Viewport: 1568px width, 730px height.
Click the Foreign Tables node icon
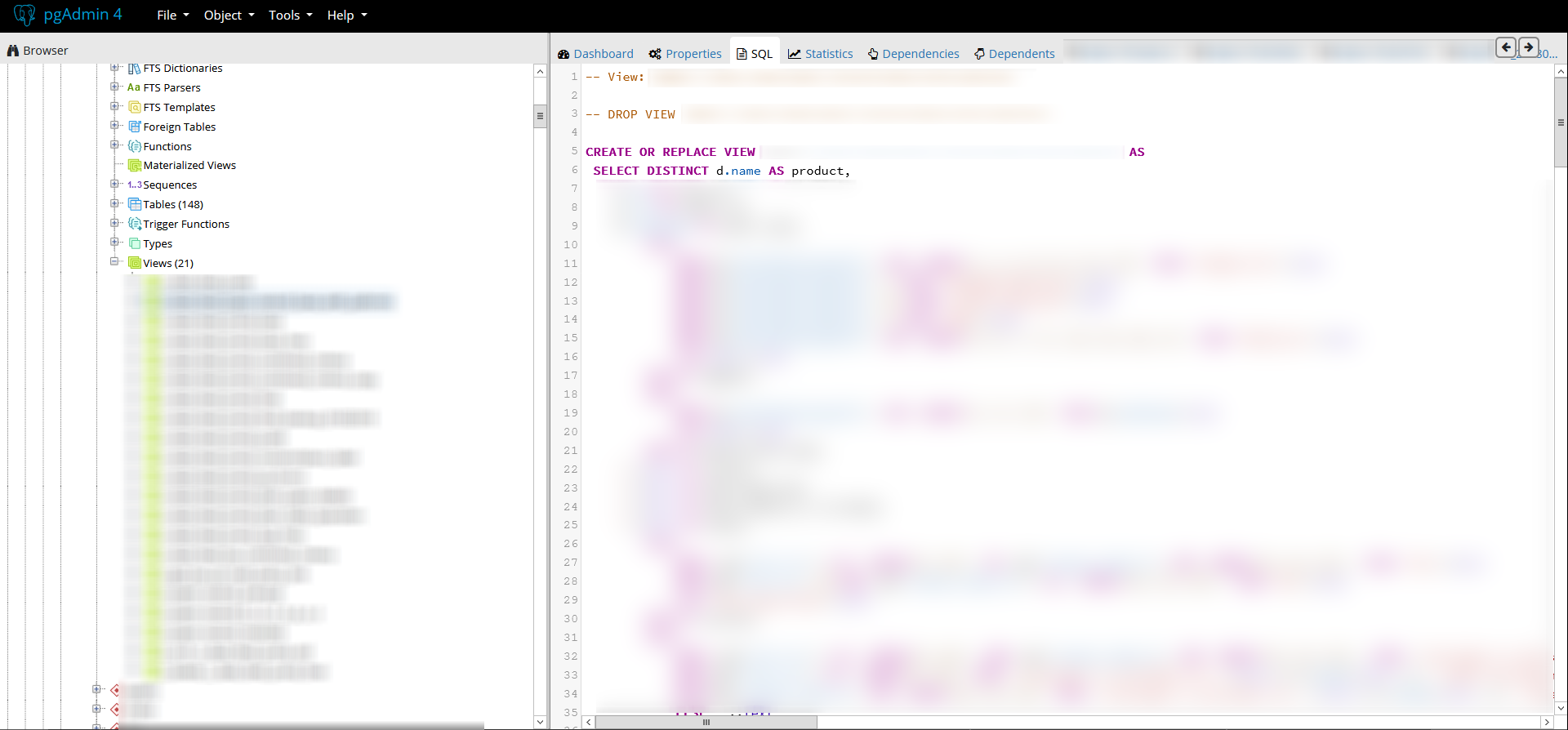[135, 127]
